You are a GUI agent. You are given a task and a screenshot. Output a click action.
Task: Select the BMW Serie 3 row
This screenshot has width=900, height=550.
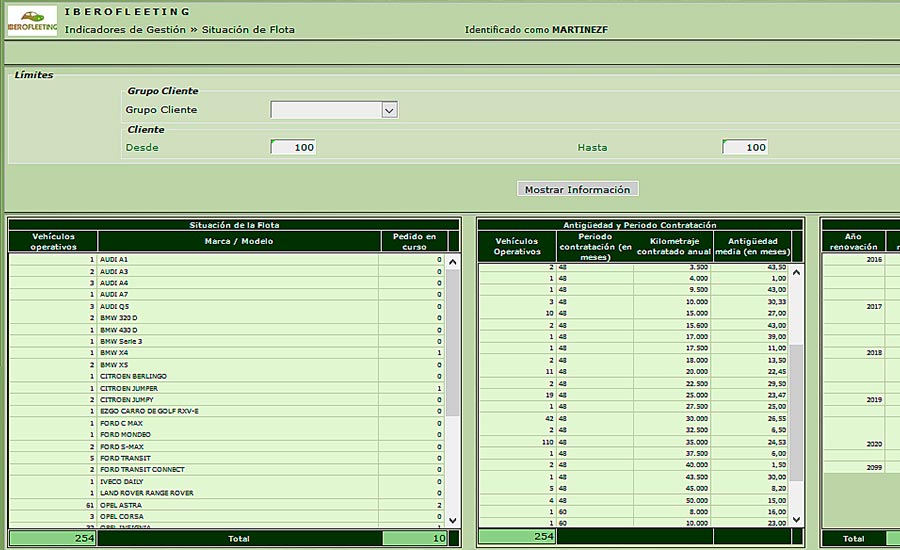pyautogui.click(x=226, y=342)
